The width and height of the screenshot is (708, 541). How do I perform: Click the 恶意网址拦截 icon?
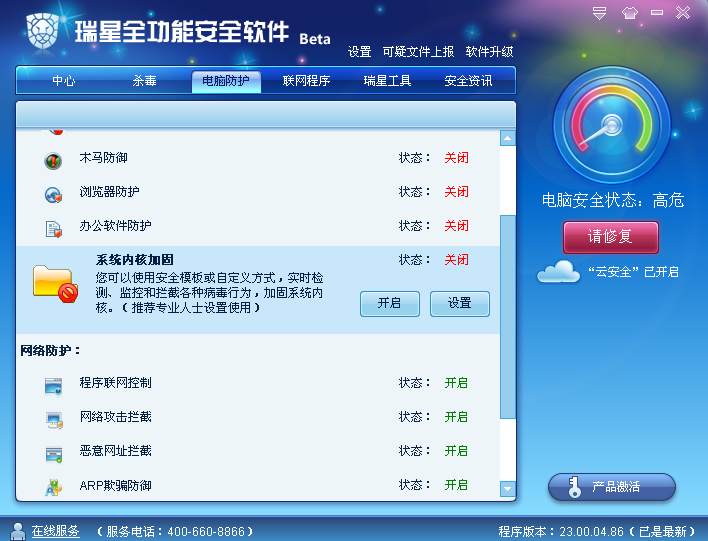[x=54, y=454]
